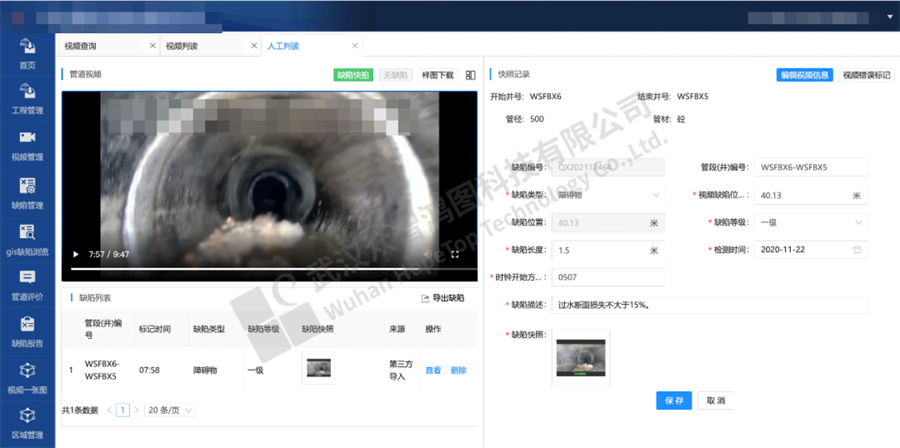Select page 1 in pagination

pyautogui.click(x=123, y=410)
